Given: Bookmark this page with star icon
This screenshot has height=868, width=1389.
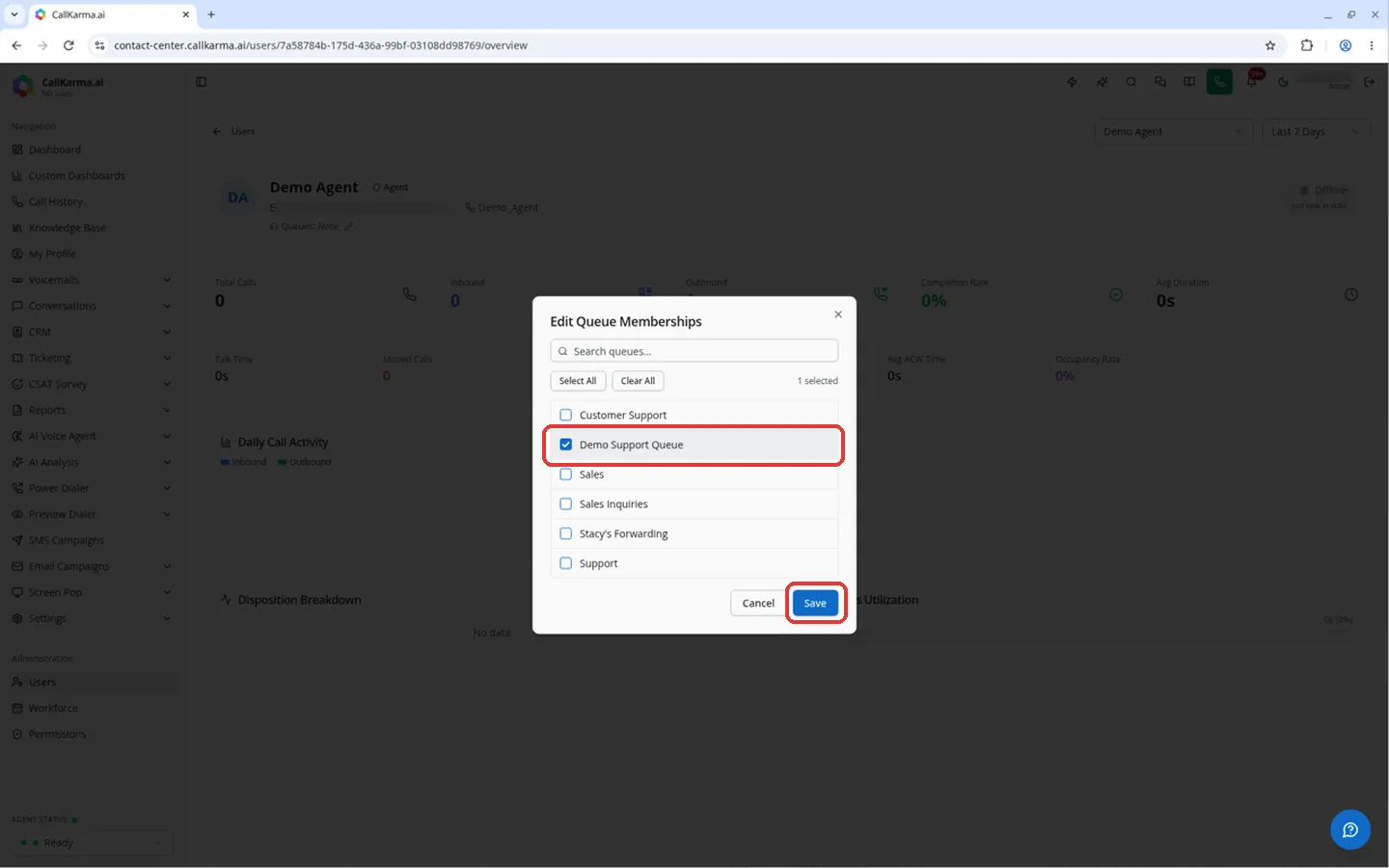Looking at the screenshot, I should [1270, 45].
